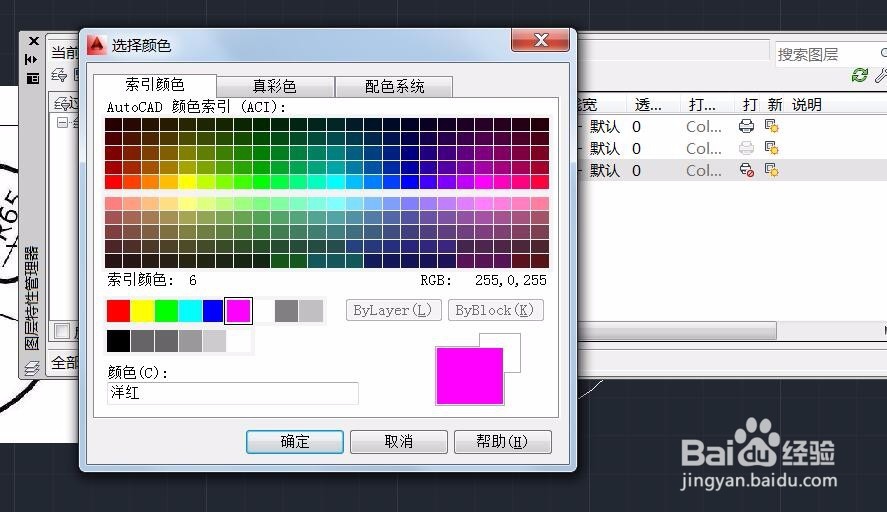Open help with 帮助(H) button
Screen dimensions: 887x512
tap(502, 441)
